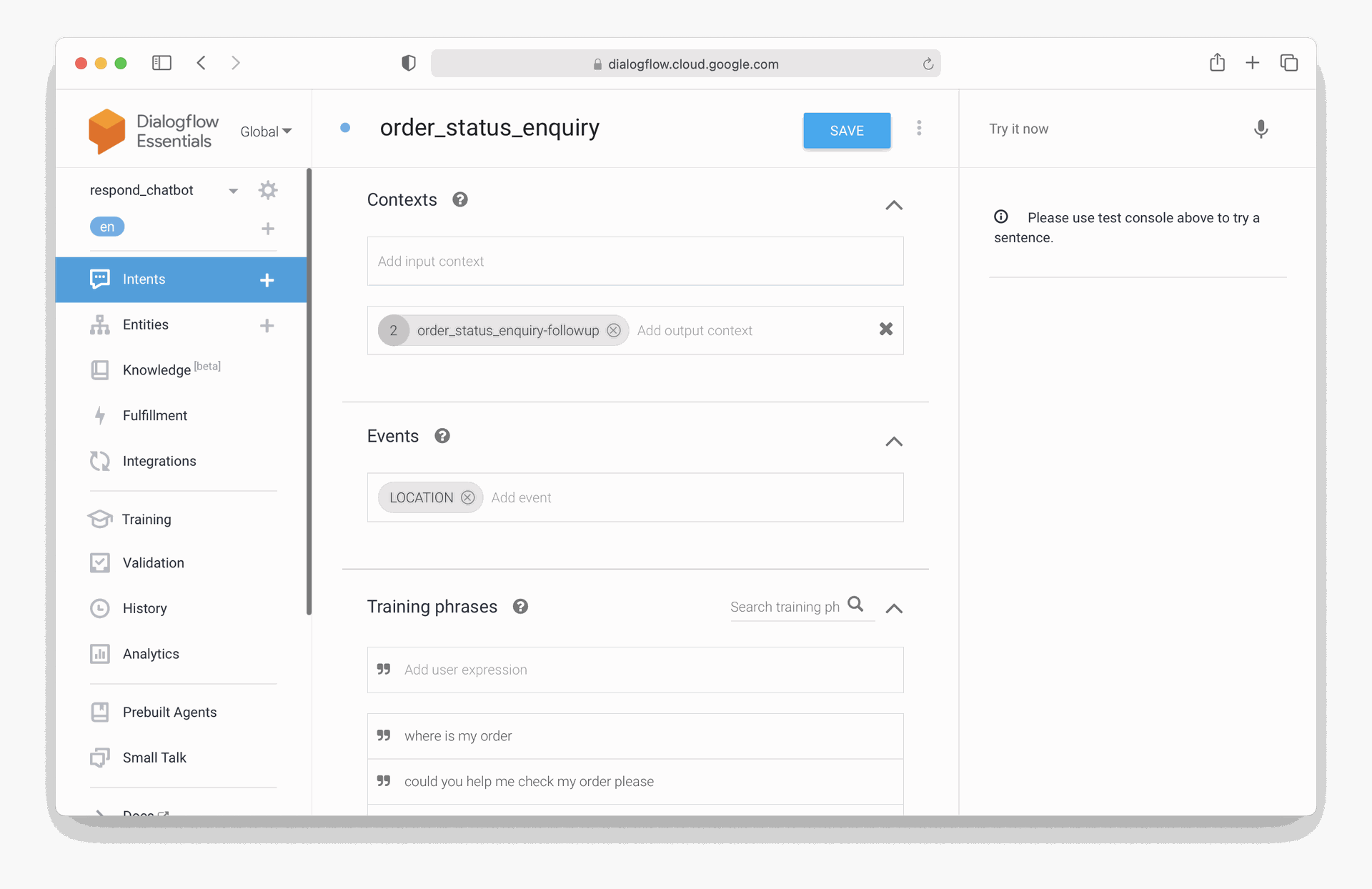This screenshot has height=889, width=1372.
Task: Clear output contexts with X icon
Action: [885, 329]
